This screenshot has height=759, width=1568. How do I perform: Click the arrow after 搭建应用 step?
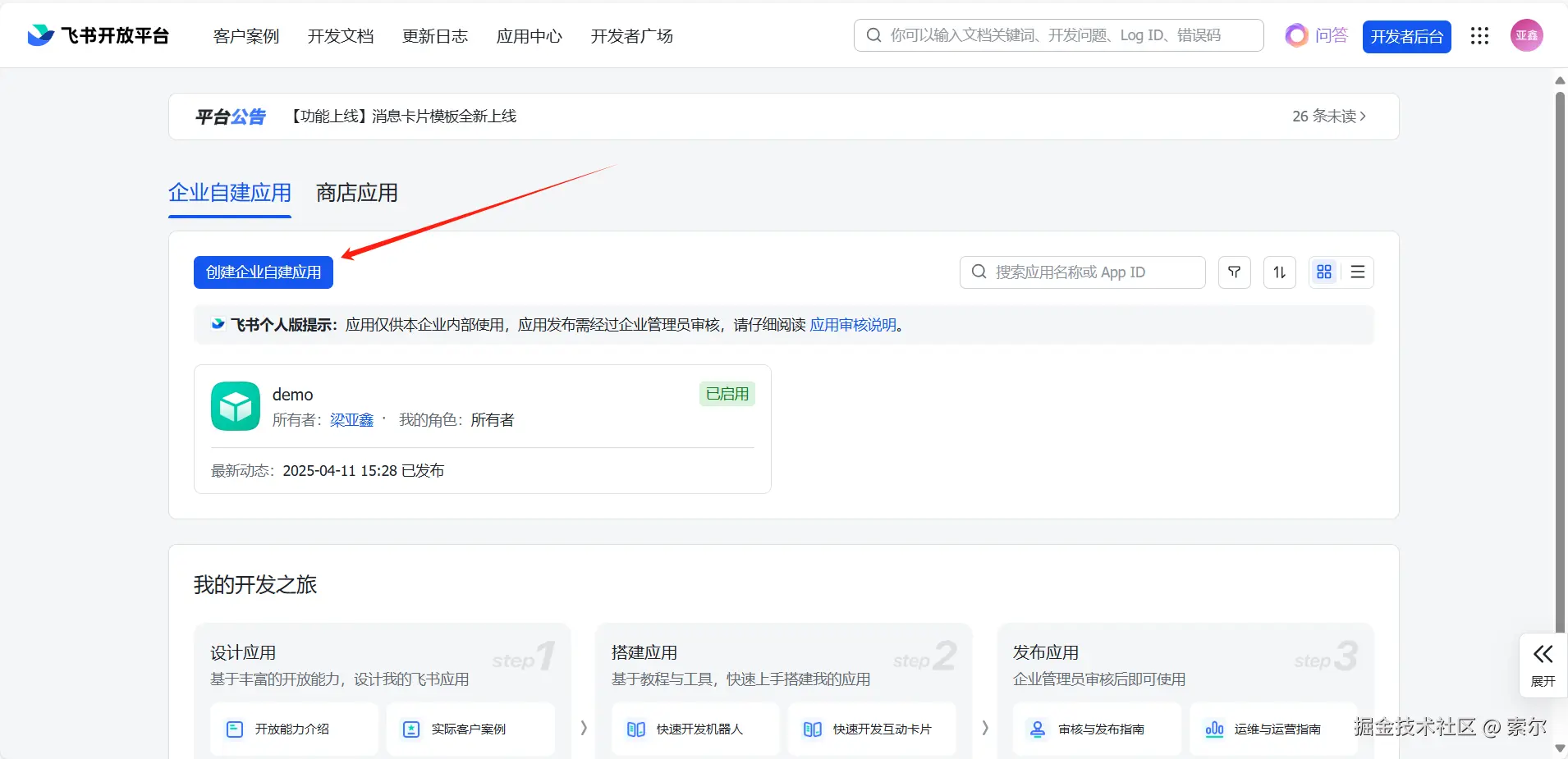(x=985, y=728)
